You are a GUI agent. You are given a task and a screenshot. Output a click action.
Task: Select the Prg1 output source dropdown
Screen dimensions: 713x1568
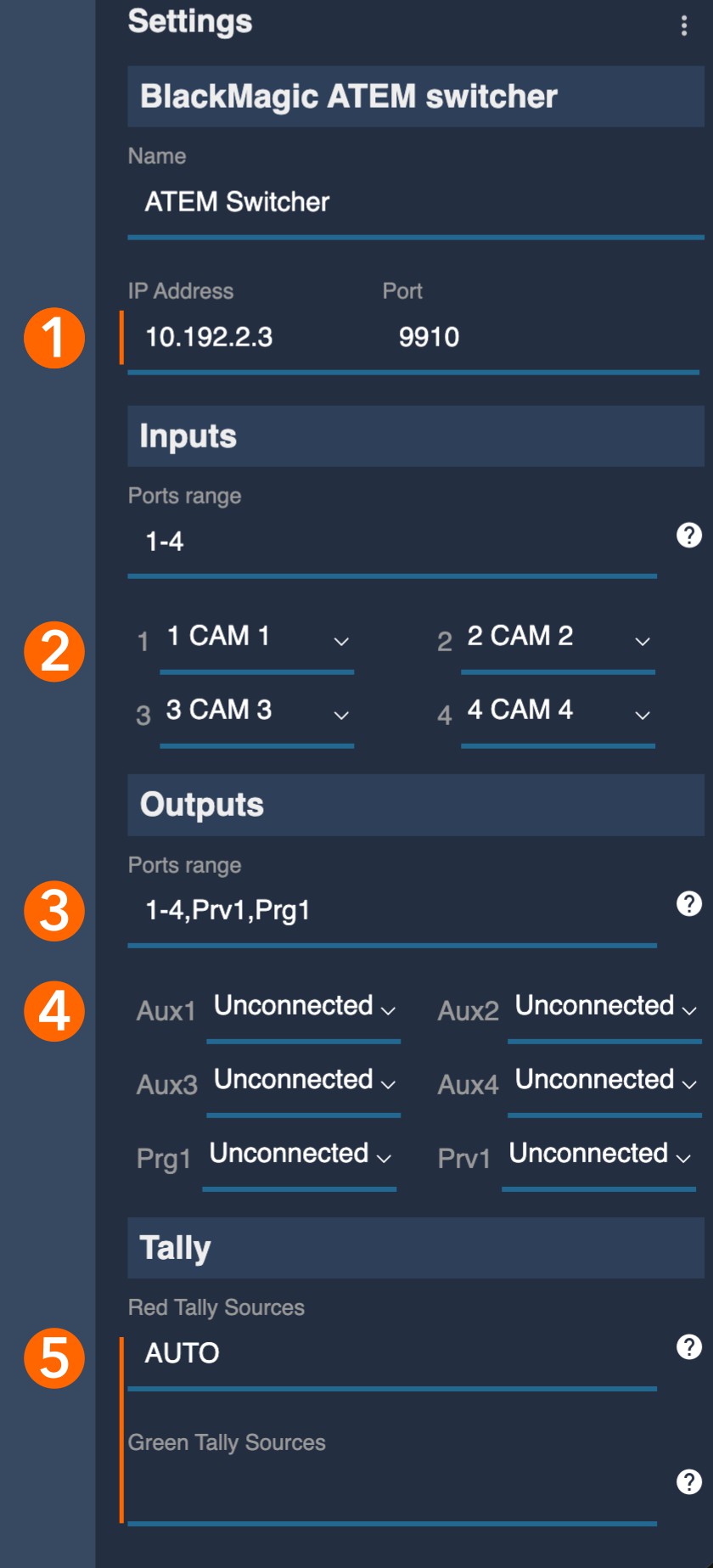[299, 1155]
